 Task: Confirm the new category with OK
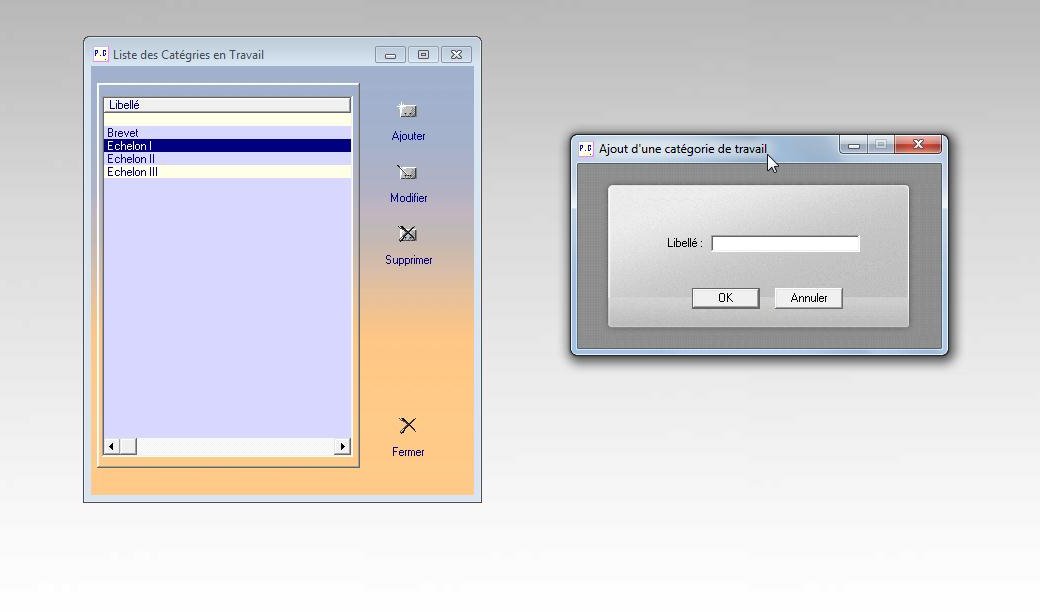tap(725, 298)
